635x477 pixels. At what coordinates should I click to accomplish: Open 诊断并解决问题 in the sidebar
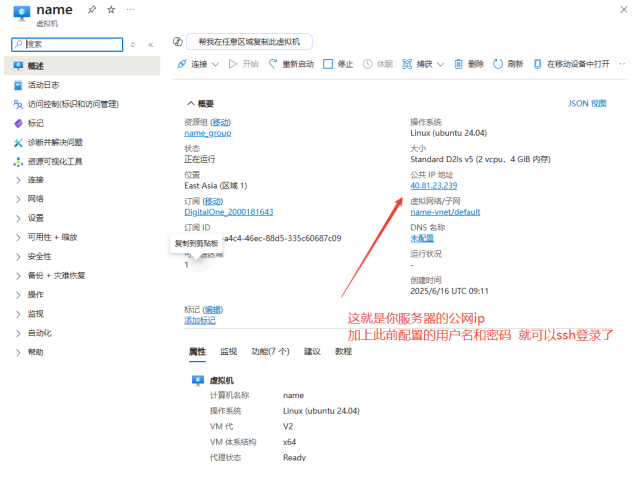[x=55, y=142]
